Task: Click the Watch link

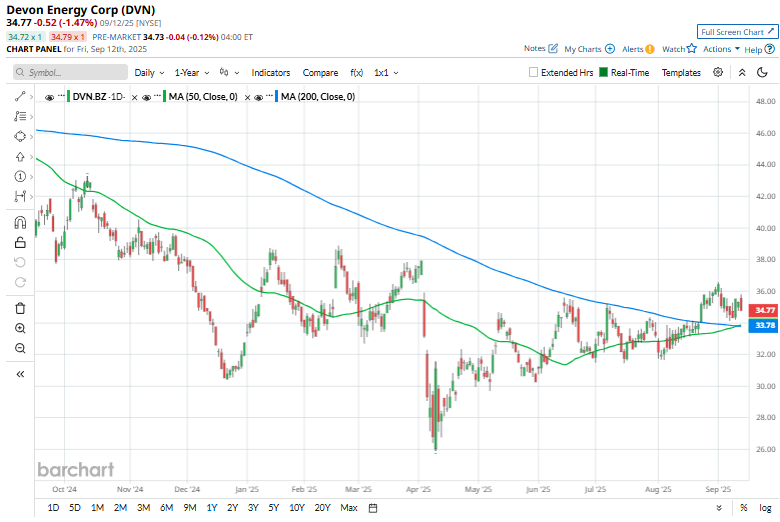Action: coord(674,49)
